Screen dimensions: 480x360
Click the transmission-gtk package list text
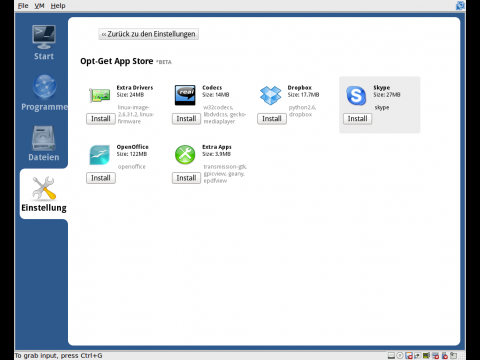point(225,174)
